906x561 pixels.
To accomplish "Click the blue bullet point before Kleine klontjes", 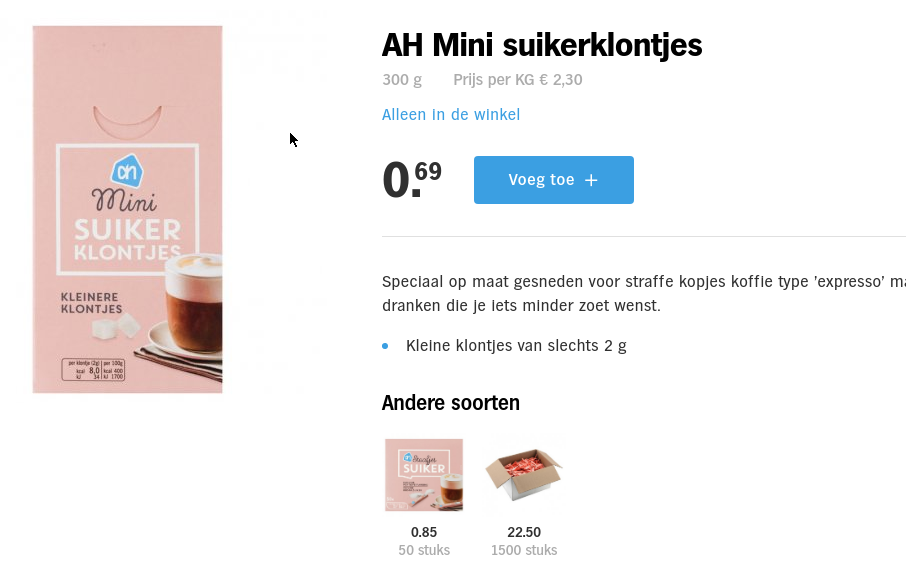I will [x=385, y=346].
